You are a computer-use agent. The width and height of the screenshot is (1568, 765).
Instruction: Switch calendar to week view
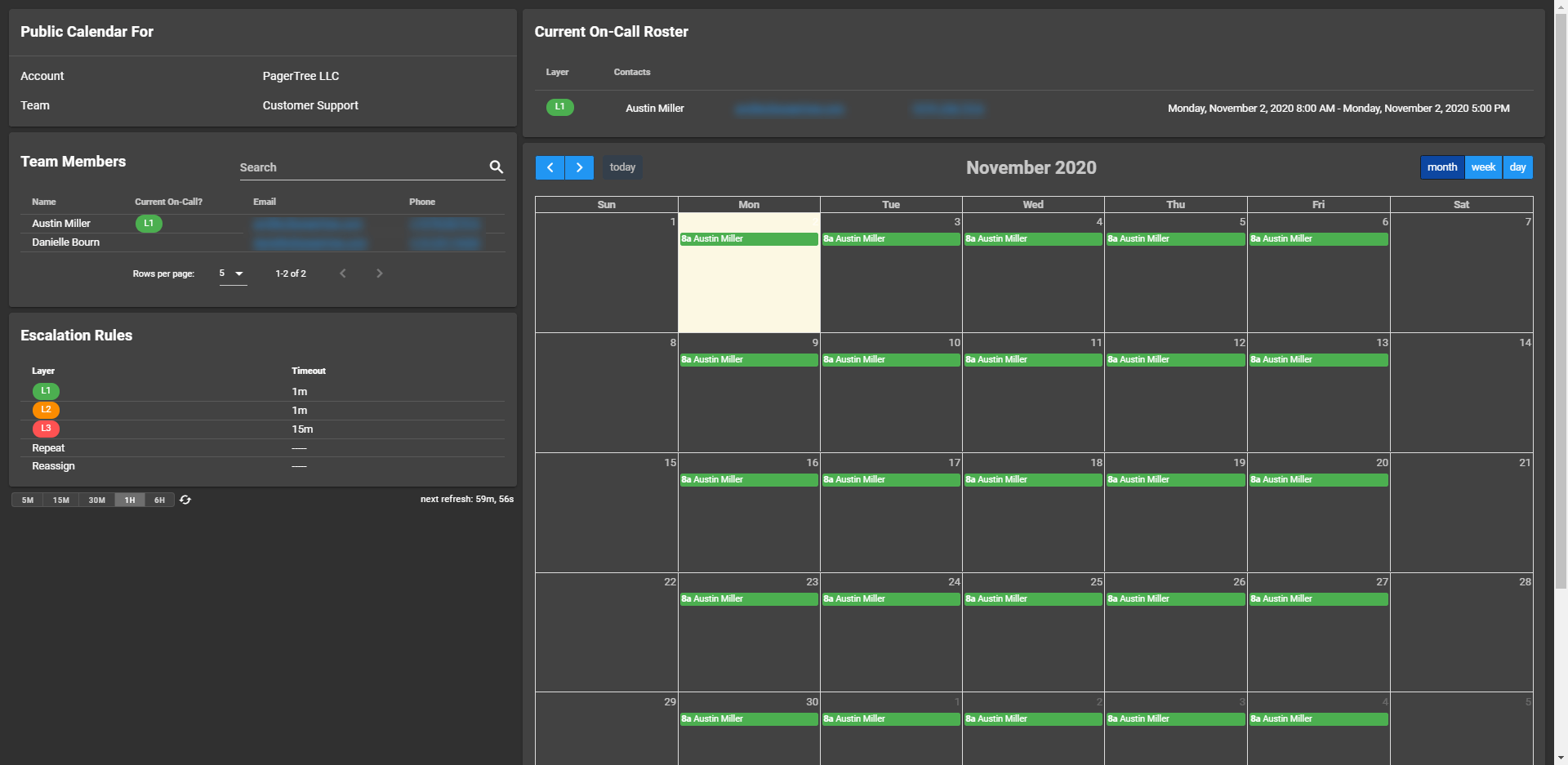point(1483,167)
